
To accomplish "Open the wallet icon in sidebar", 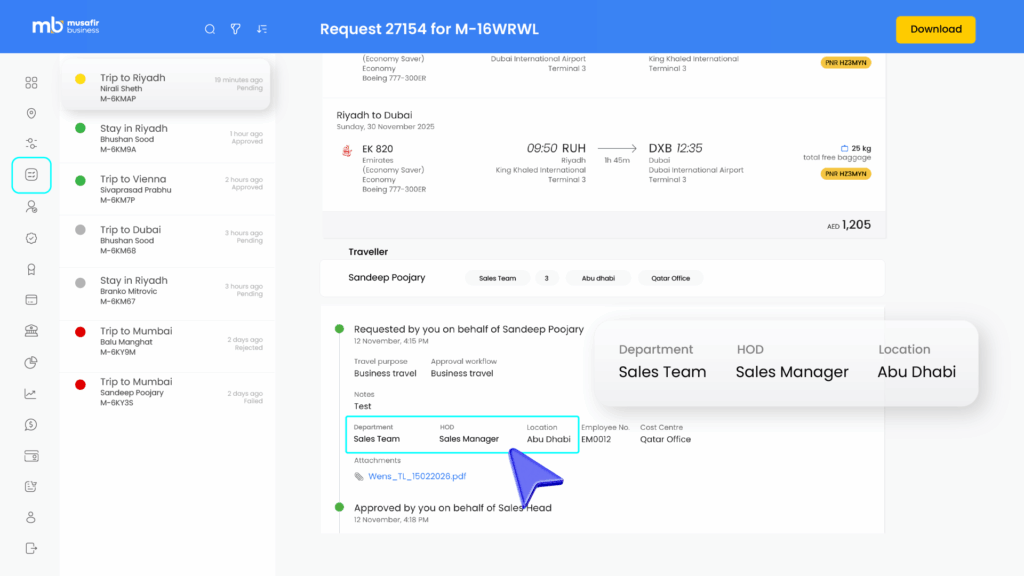I will point(31,456).
